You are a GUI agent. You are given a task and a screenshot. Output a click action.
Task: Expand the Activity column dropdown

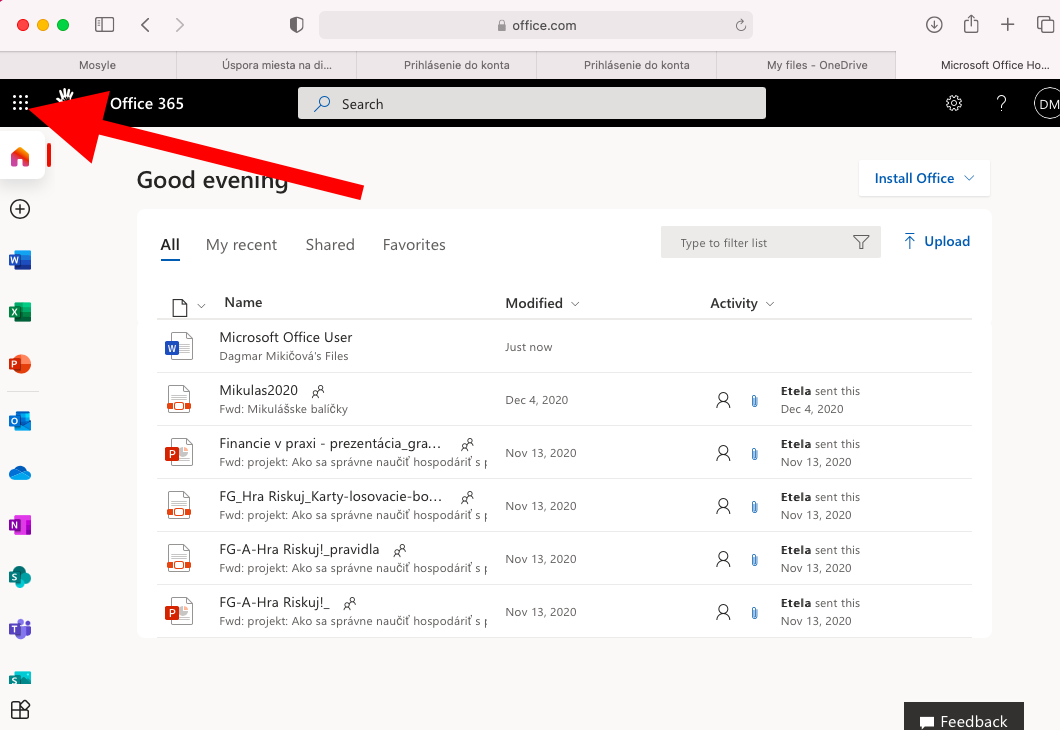click(742, 303)
